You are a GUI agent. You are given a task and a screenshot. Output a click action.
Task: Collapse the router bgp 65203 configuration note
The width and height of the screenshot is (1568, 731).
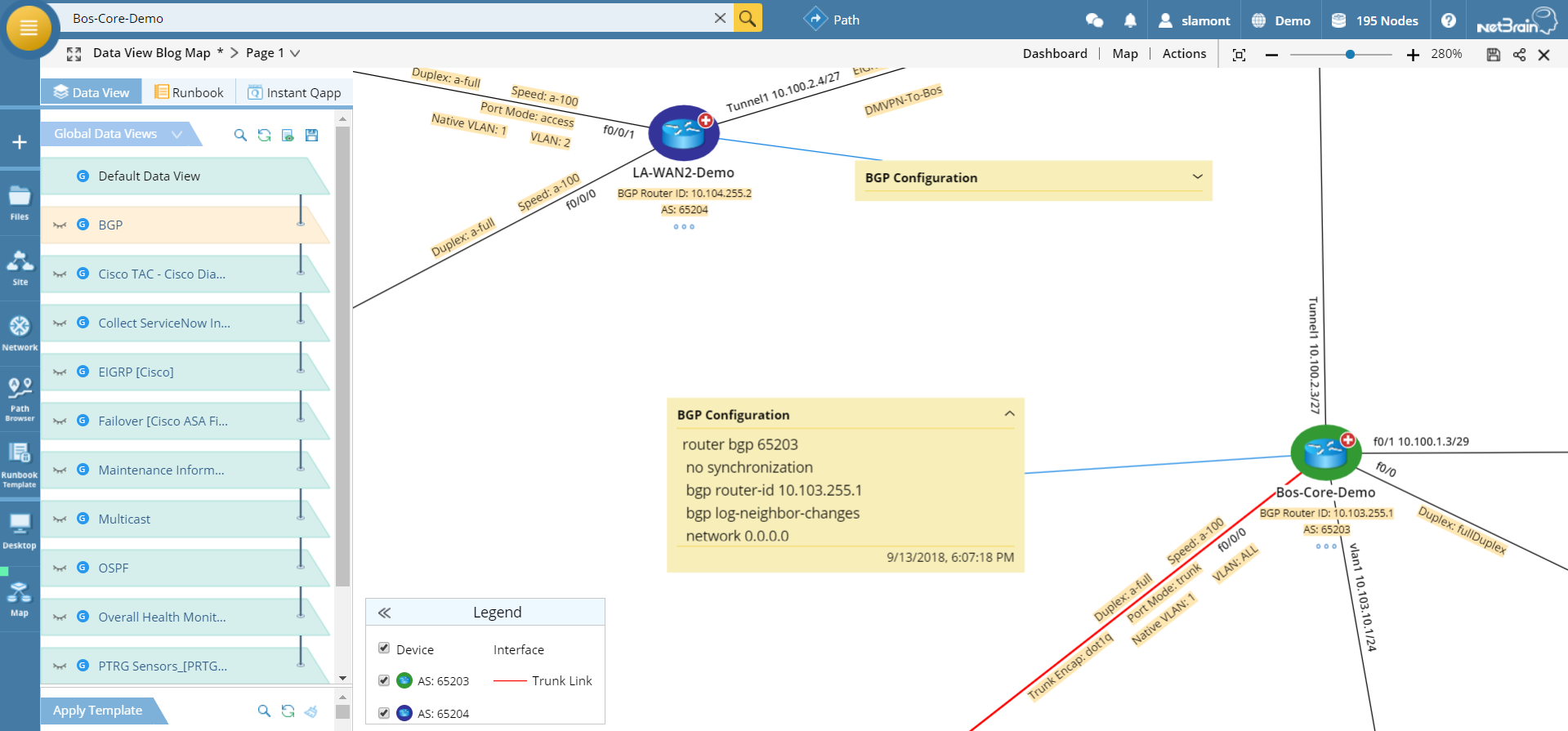(1009, 414)
